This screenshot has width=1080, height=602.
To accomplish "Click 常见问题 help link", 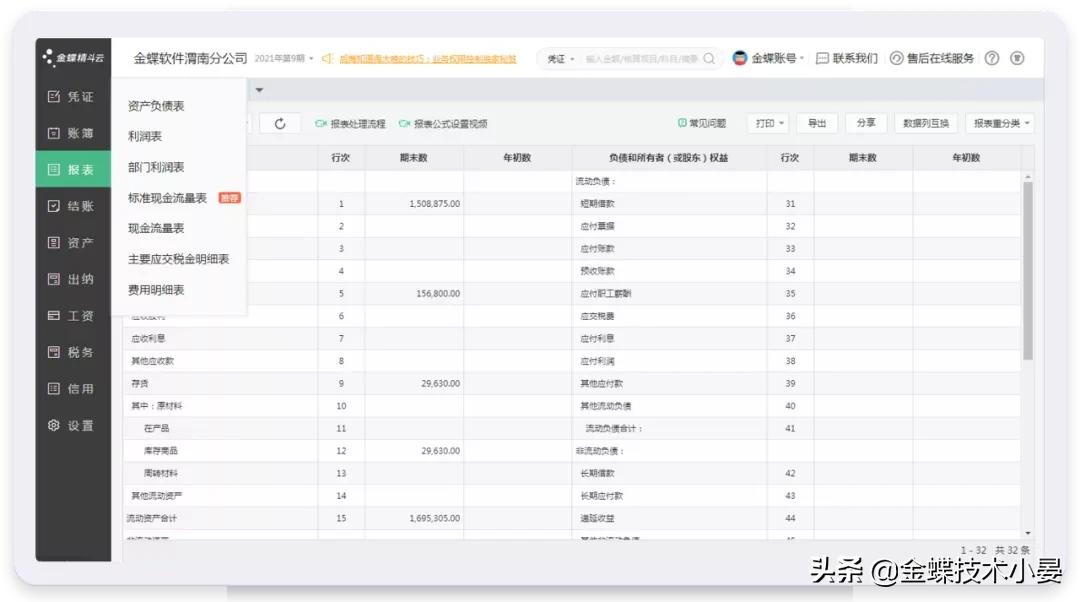I will (700, 123).
